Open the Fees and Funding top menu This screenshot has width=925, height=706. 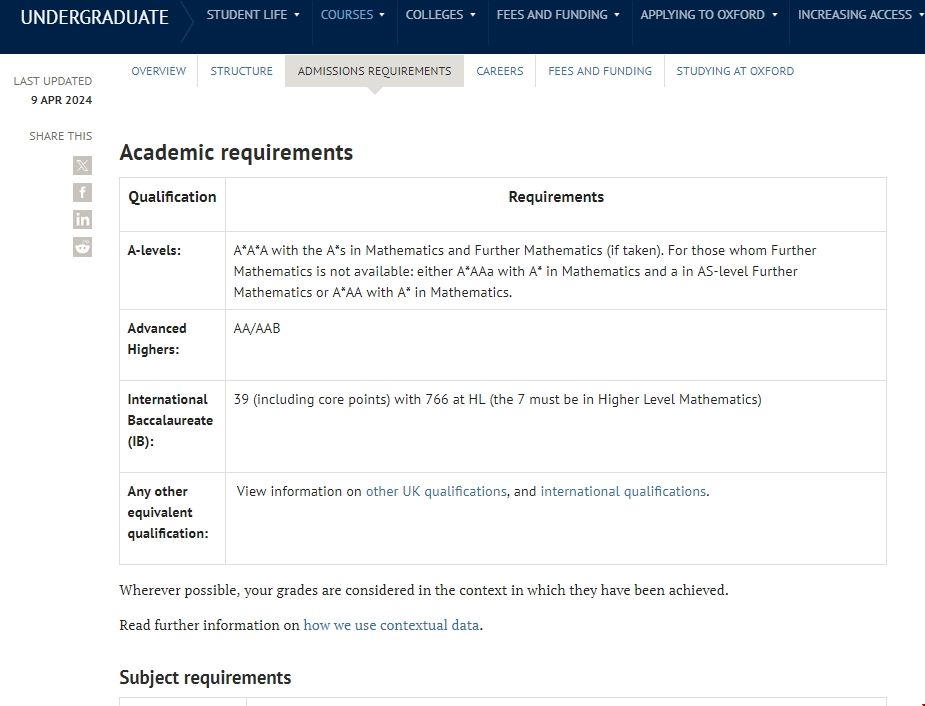click(x=558, y=15)
